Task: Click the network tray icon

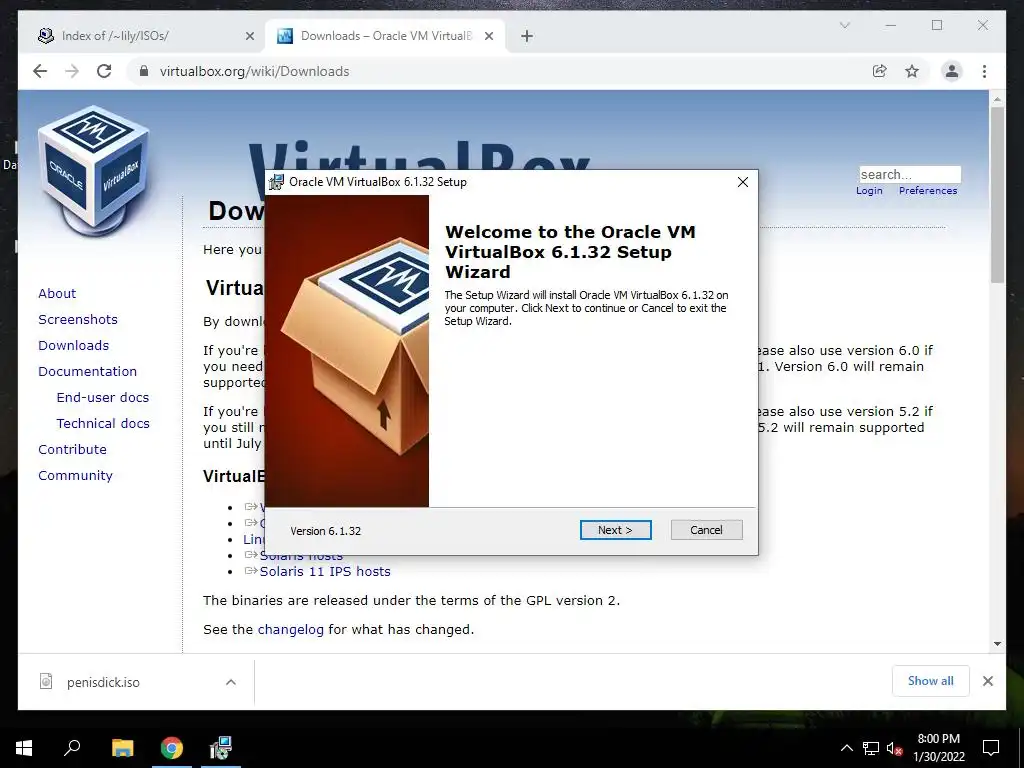Action: click(871, 748)
